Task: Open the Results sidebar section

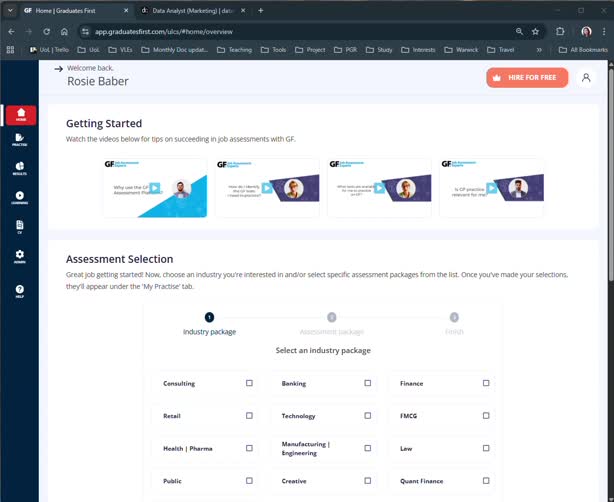Action: pyautogui.click(x=20, y=168)
